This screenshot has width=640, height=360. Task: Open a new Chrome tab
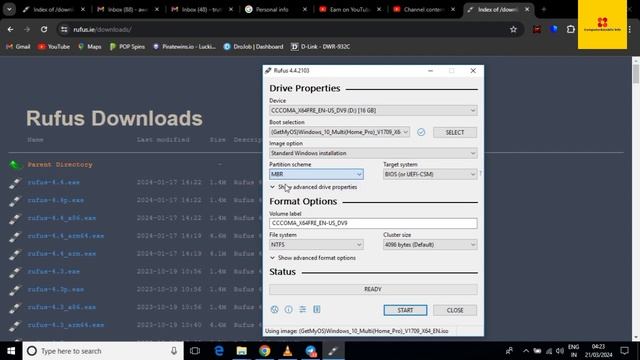tap(543, 9)
